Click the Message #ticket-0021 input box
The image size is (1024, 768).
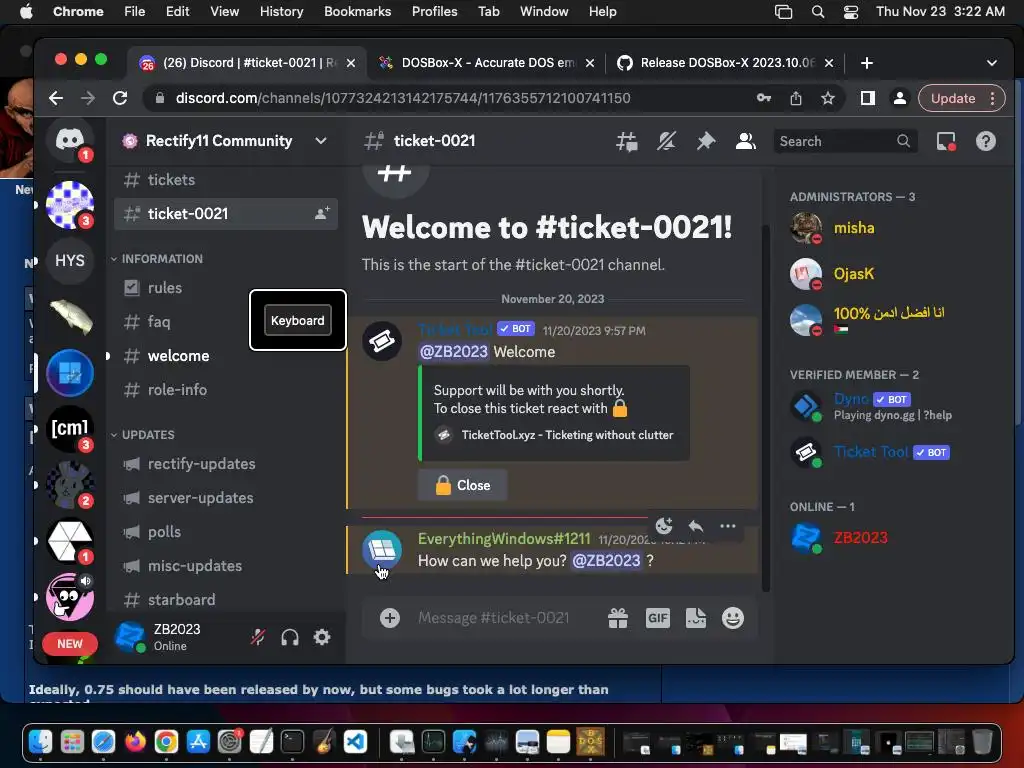(493, 618)
